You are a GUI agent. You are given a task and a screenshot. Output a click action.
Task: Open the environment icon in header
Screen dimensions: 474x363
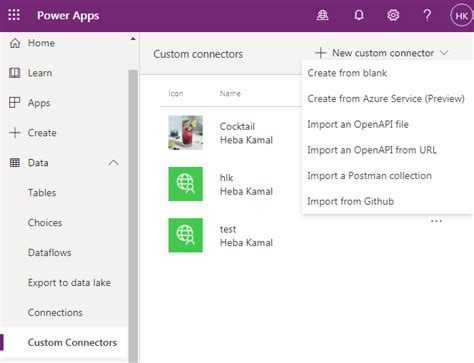click(322, 15)
